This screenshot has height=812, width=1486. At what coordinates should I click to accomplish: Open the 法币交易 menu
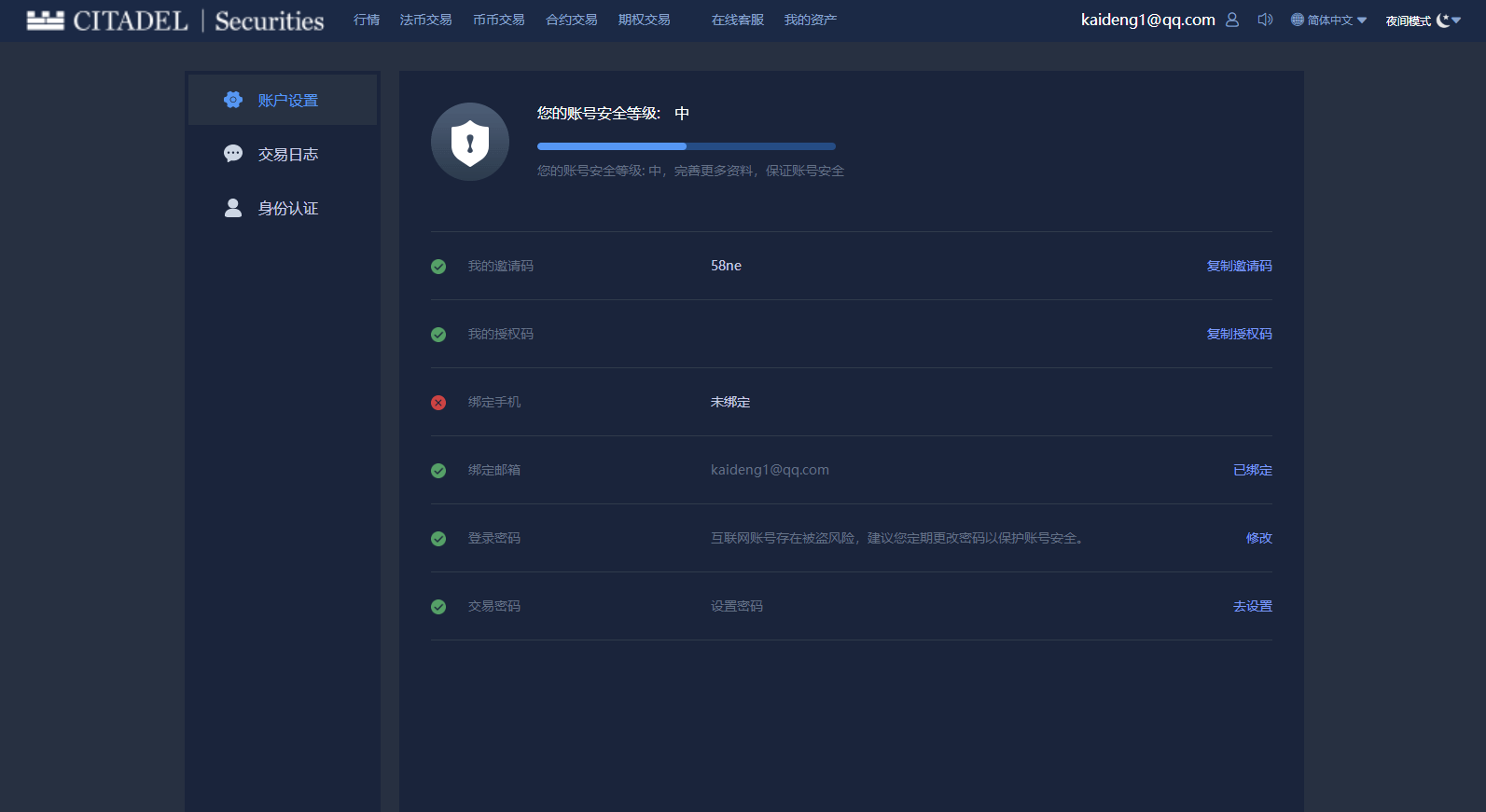point(426,20)
